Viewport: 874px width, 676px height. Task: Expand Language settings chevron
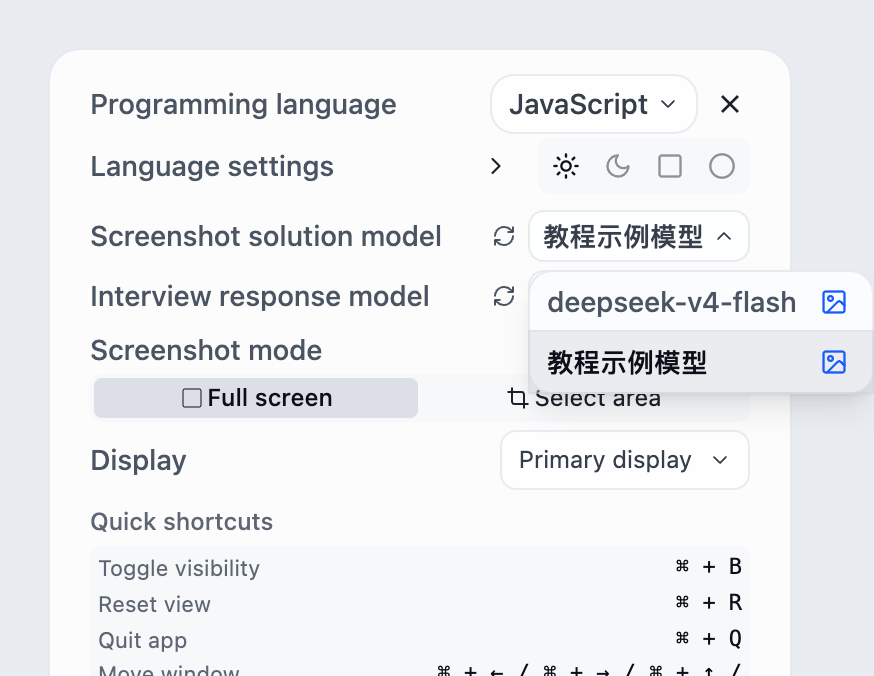pyautogui.click(x=496, y=166)
